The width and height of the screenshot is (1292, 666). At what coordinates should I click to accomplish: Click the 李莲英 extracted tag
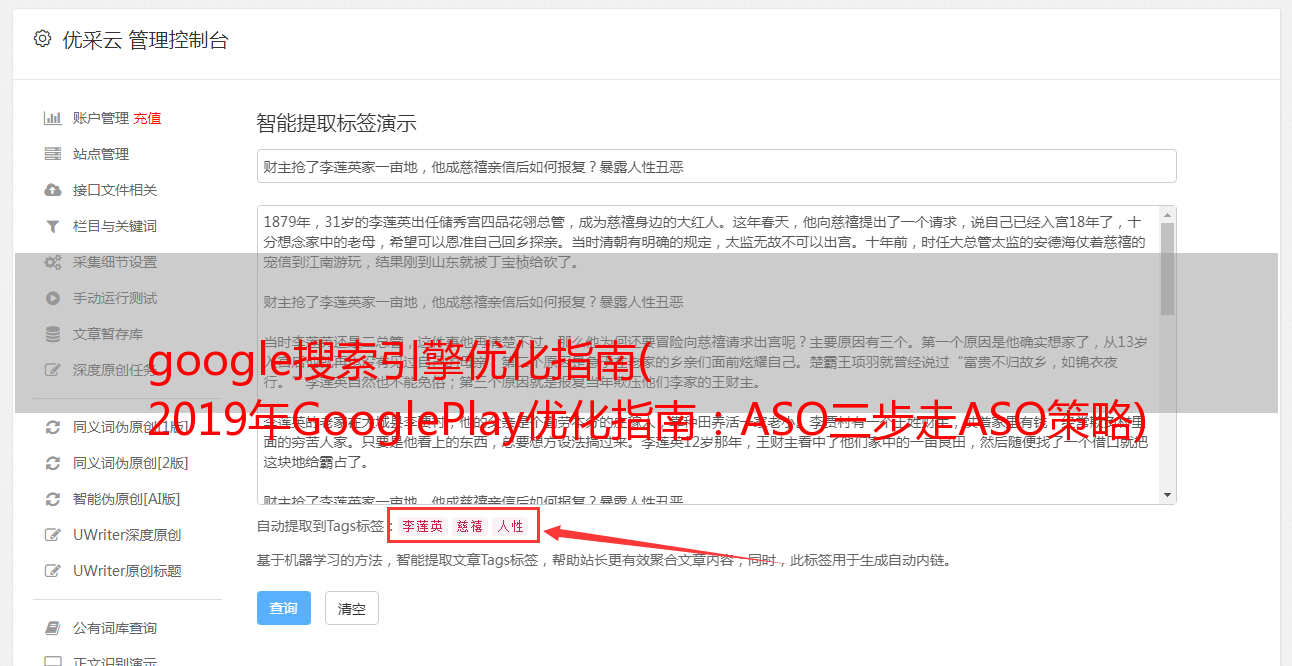click(x=423, y=526)
